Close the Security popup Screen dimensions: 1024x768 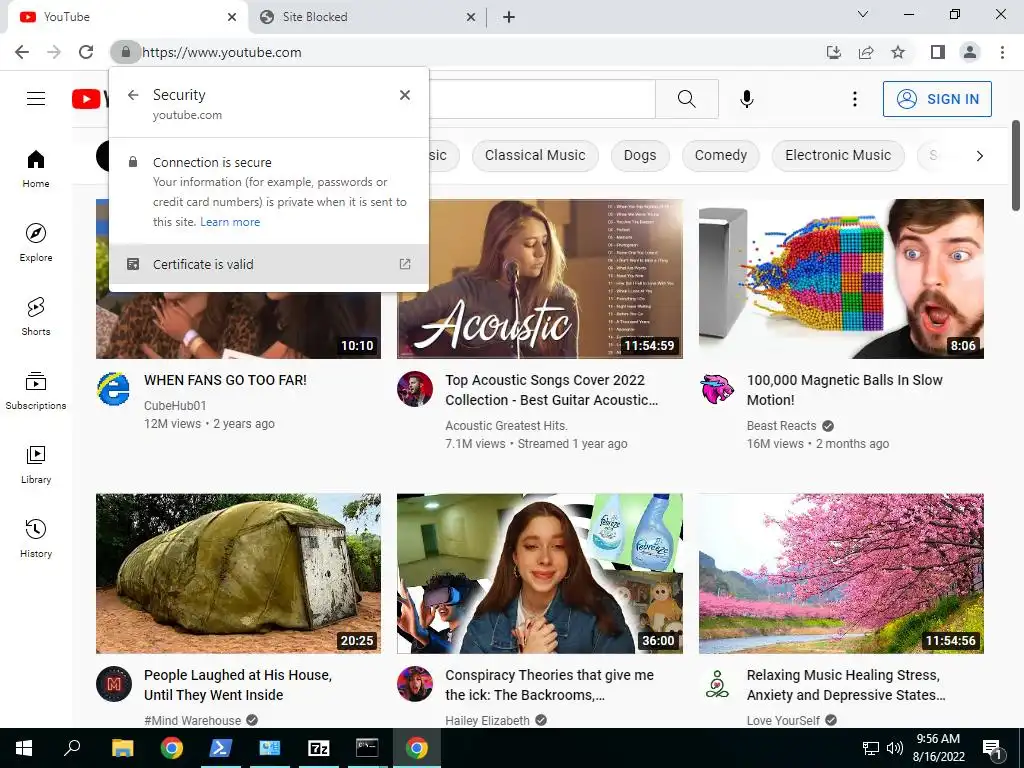(405, 95)
